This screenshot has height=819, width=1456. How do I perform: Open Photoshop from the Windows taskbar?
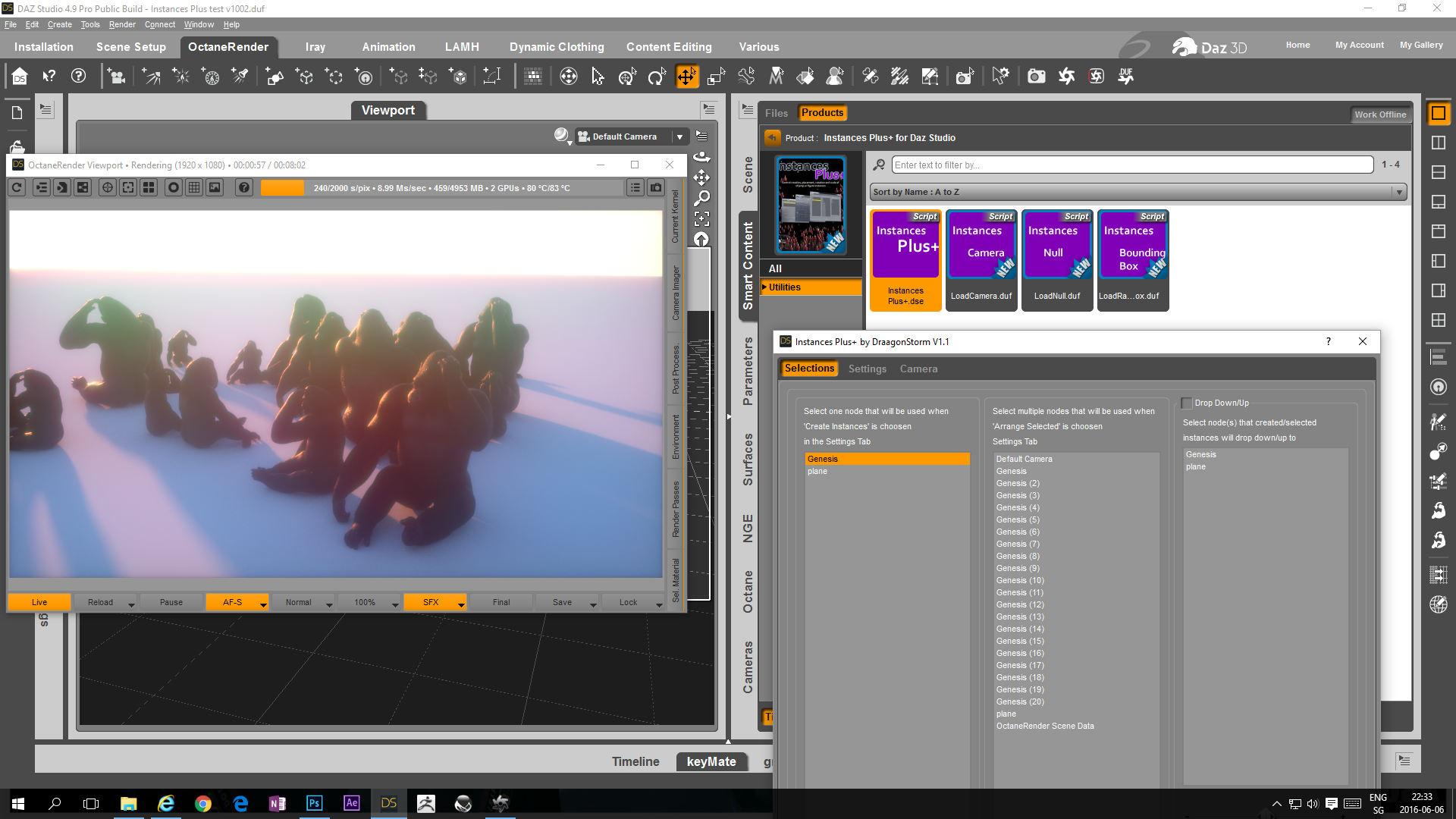click(314, 803)
